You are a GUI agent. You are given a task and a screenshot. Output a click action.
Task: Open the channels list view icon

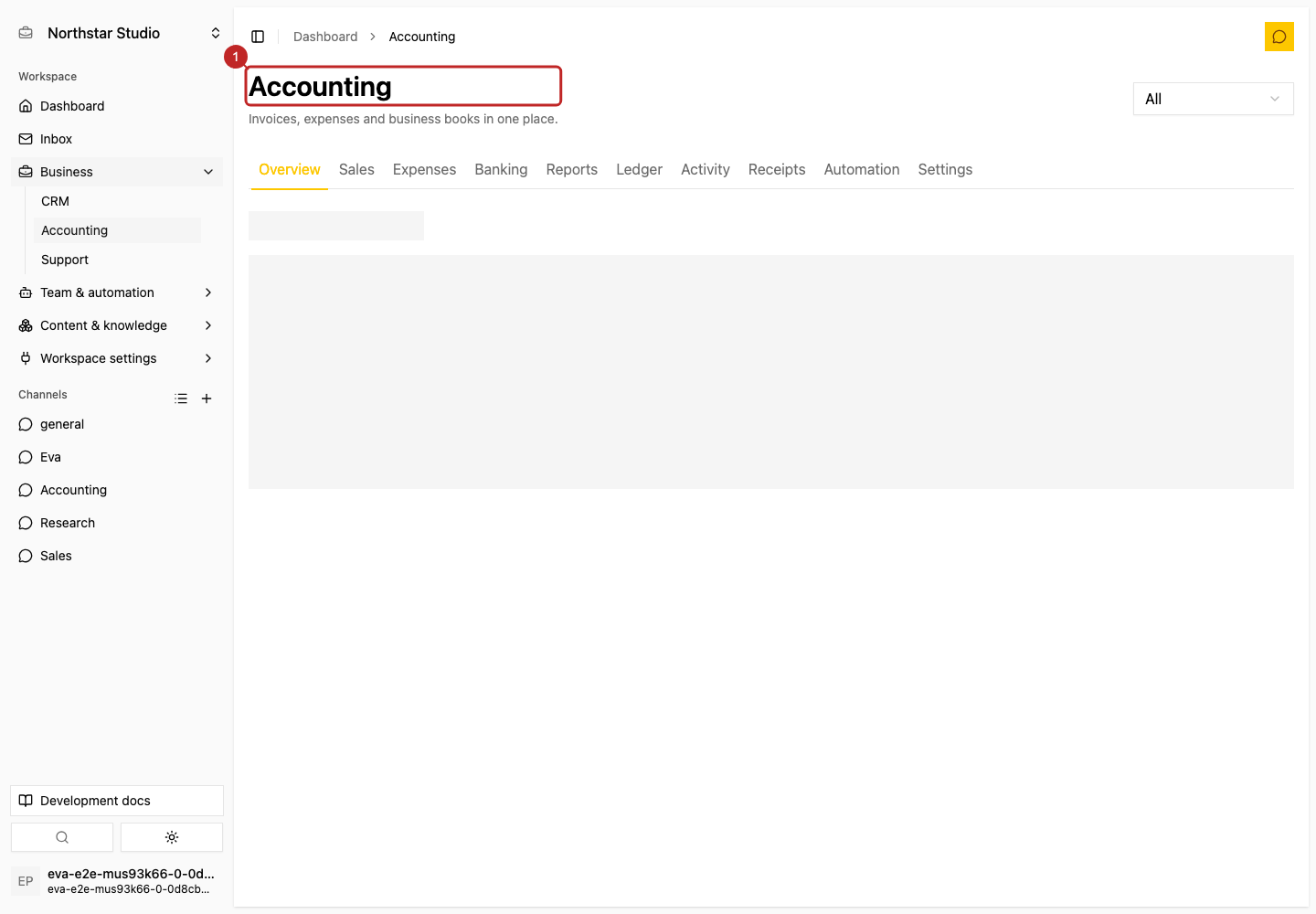coord(181,399)
